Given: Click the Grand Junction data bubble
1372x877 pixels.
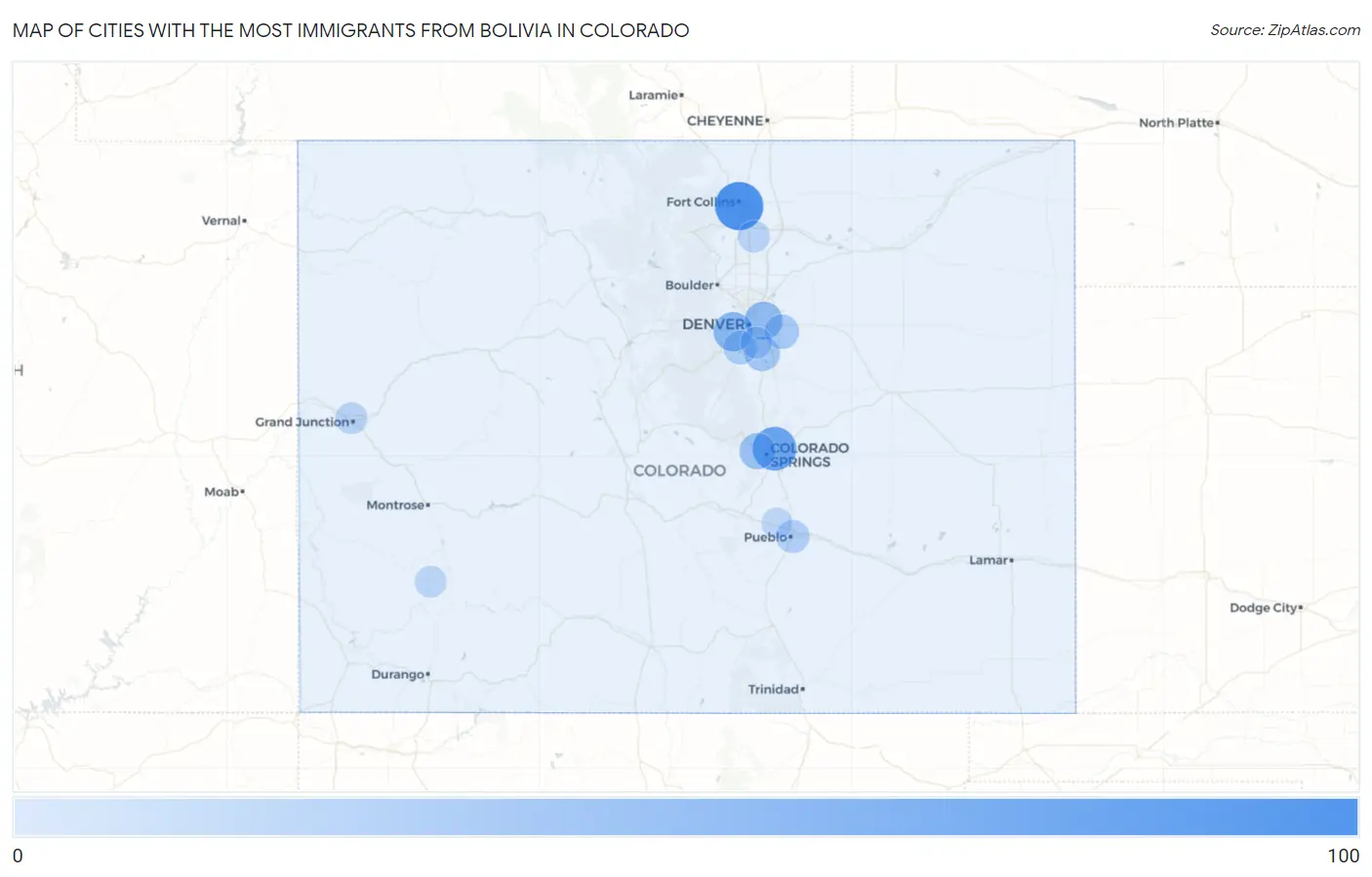Looking at the screenshot, I should point(350,418).
